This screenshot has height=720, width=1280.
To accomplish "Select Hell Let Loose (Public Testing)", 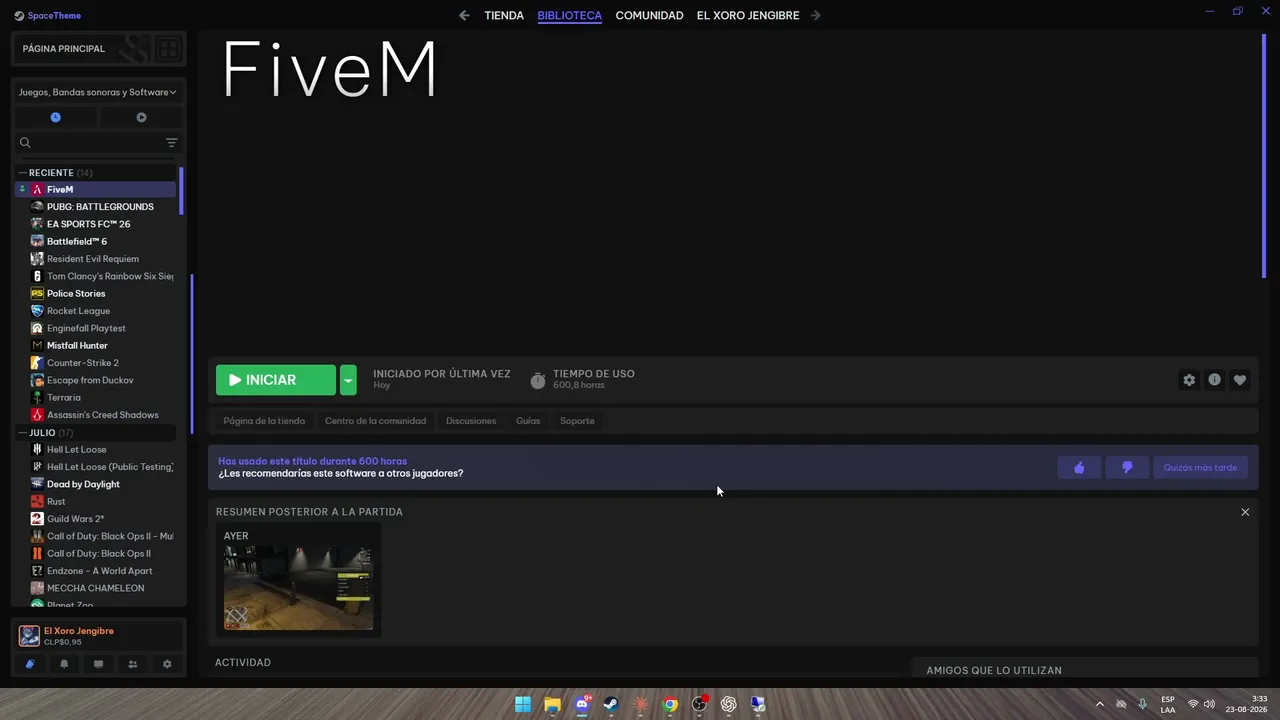I will pyautogui.click(x=110, y=466).
